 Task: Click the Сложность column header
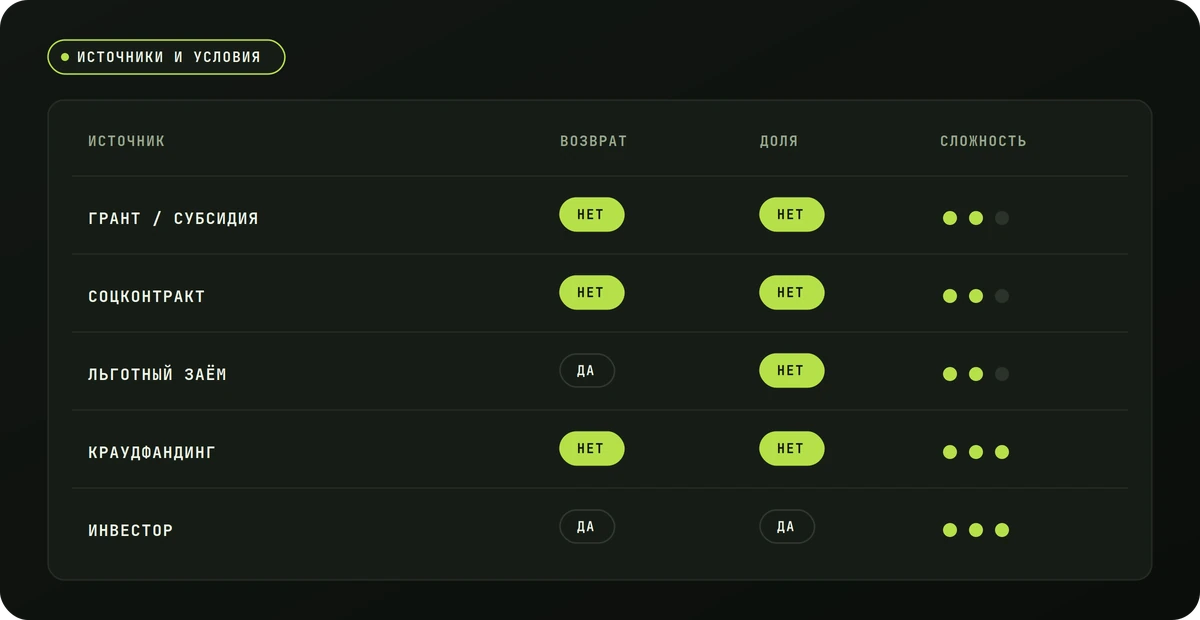coord(983,141)
